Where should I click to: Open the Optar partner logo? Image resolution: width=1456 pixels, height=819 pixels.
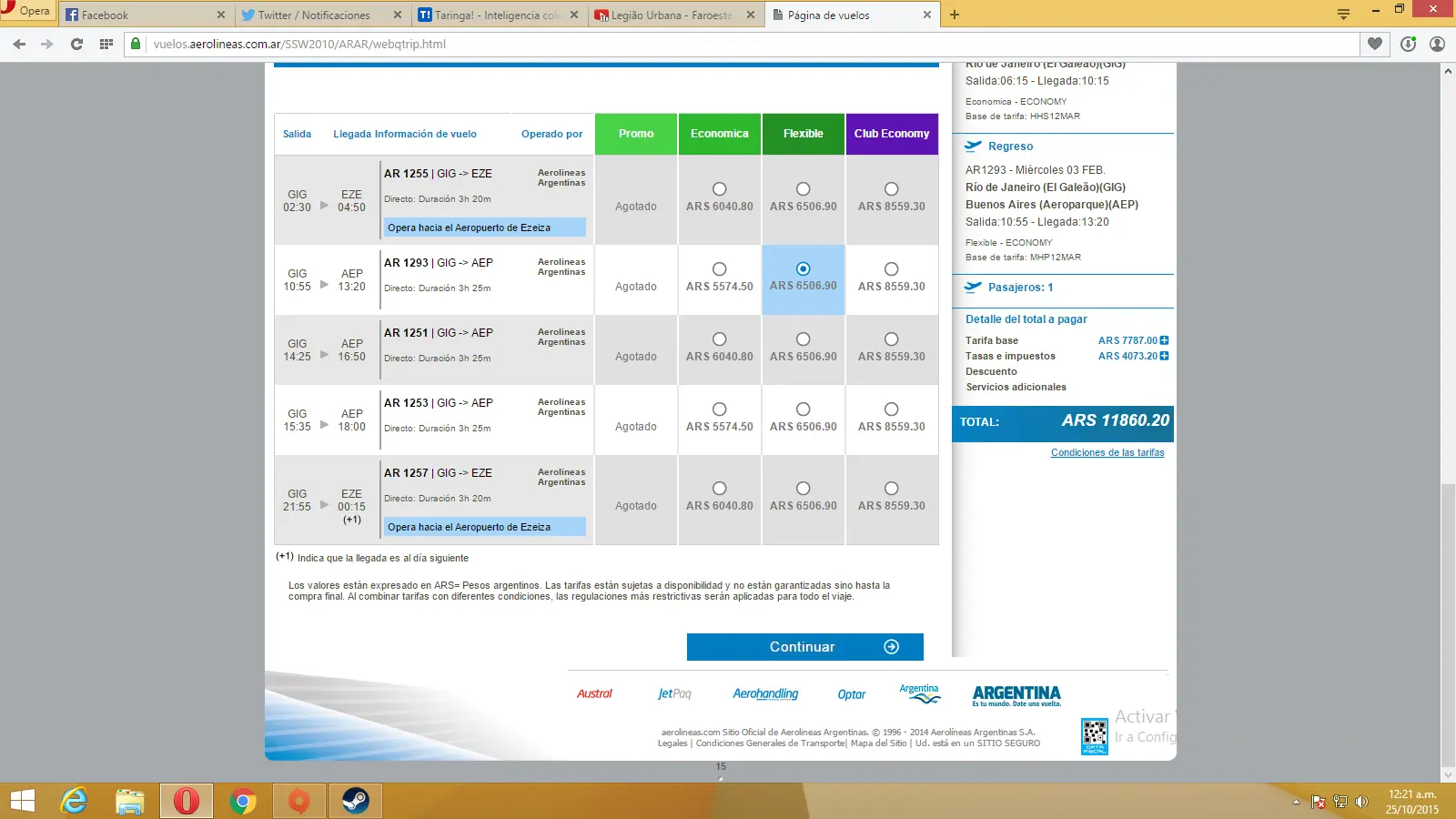(852, 694)
